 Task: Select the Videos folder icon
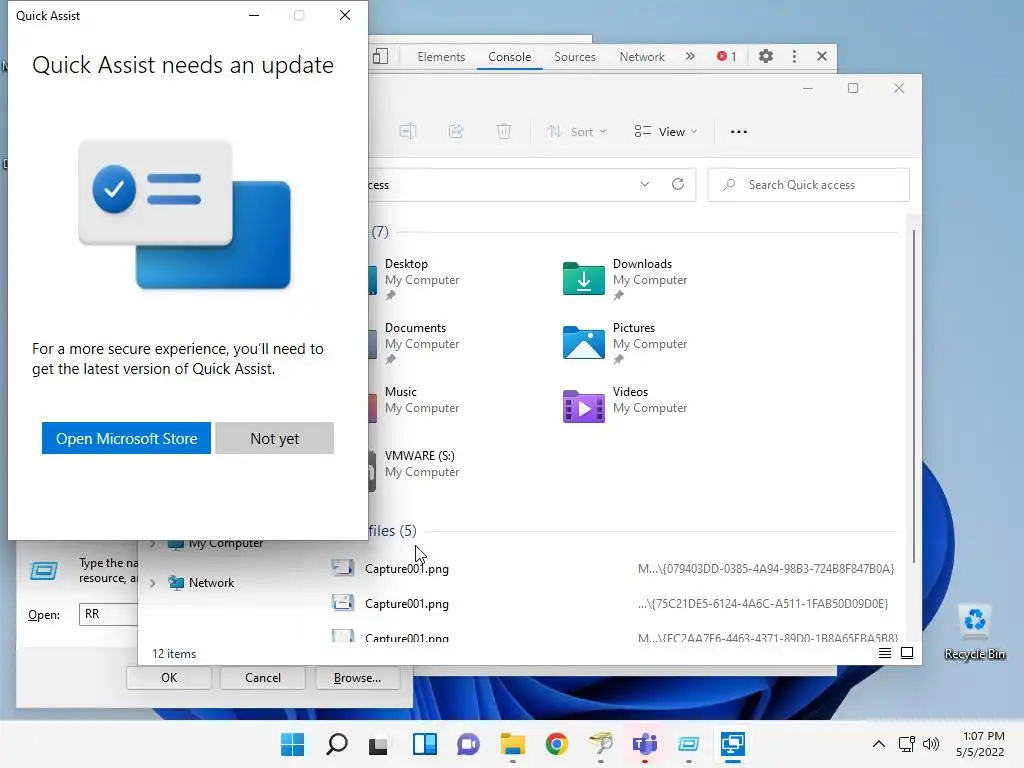click(x=583, y=406)
